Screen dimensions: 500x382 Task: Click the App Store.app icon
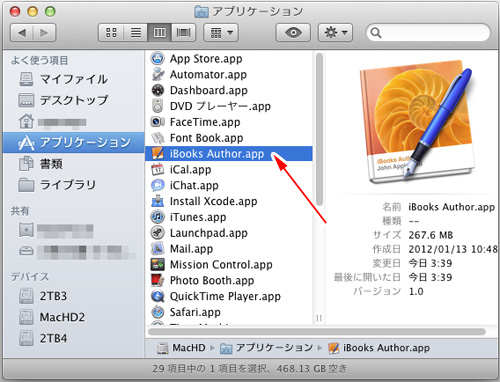click(157, 59)
